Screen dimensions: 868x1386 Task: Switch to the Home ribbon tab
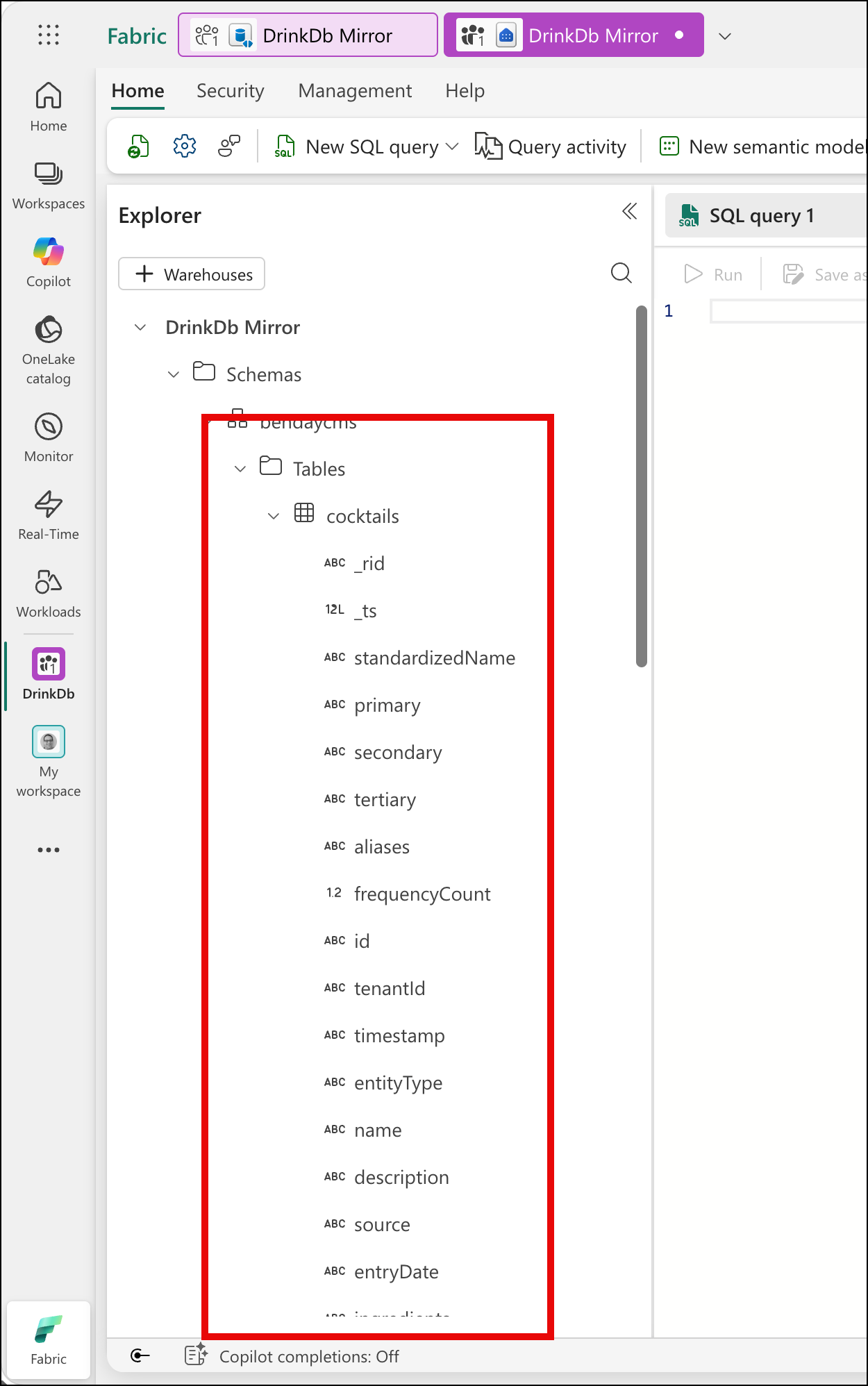(x=138, y=91)
